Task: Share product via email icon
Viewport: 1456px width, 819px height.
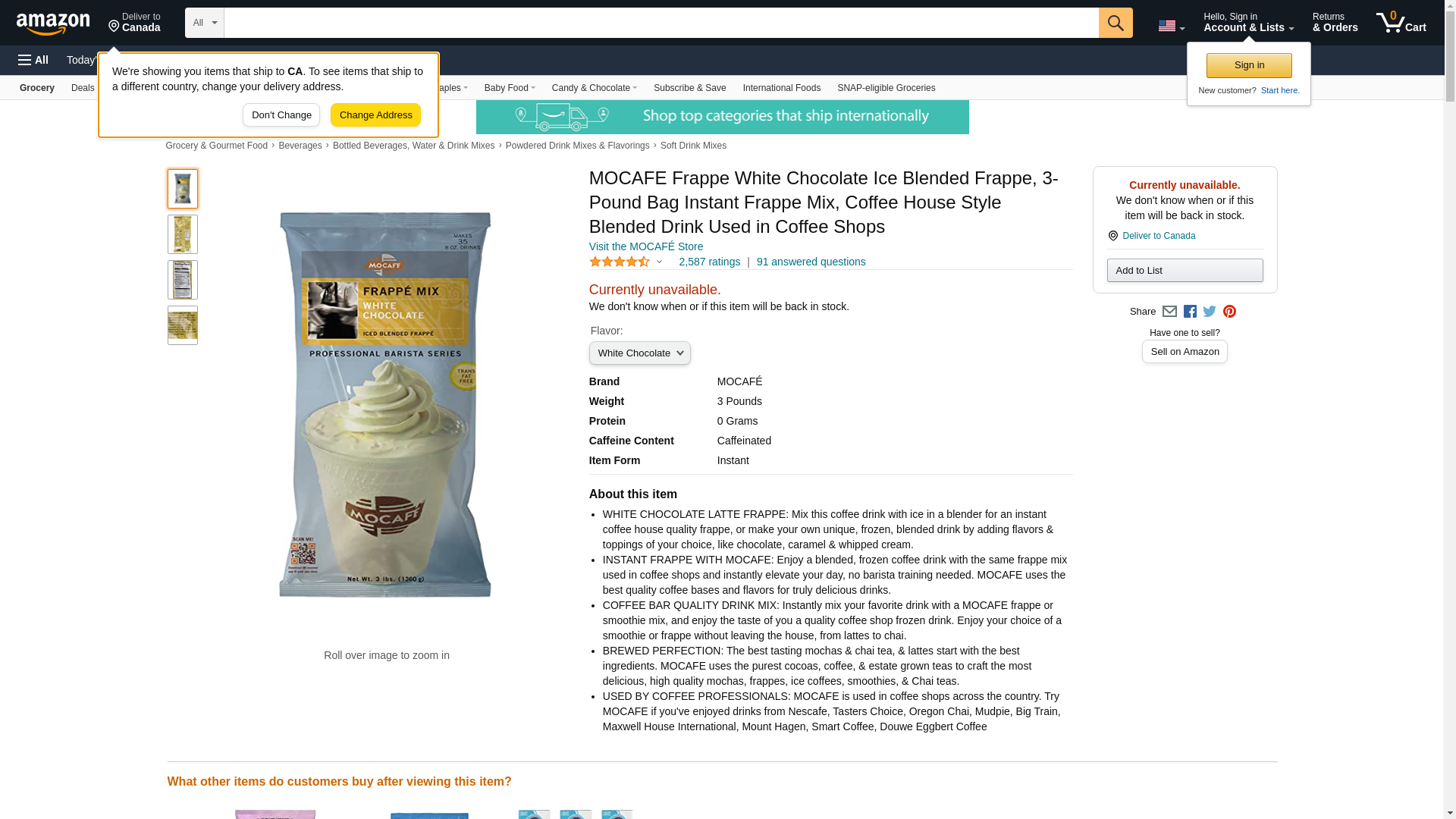Action: click(x=1169, y=312)
